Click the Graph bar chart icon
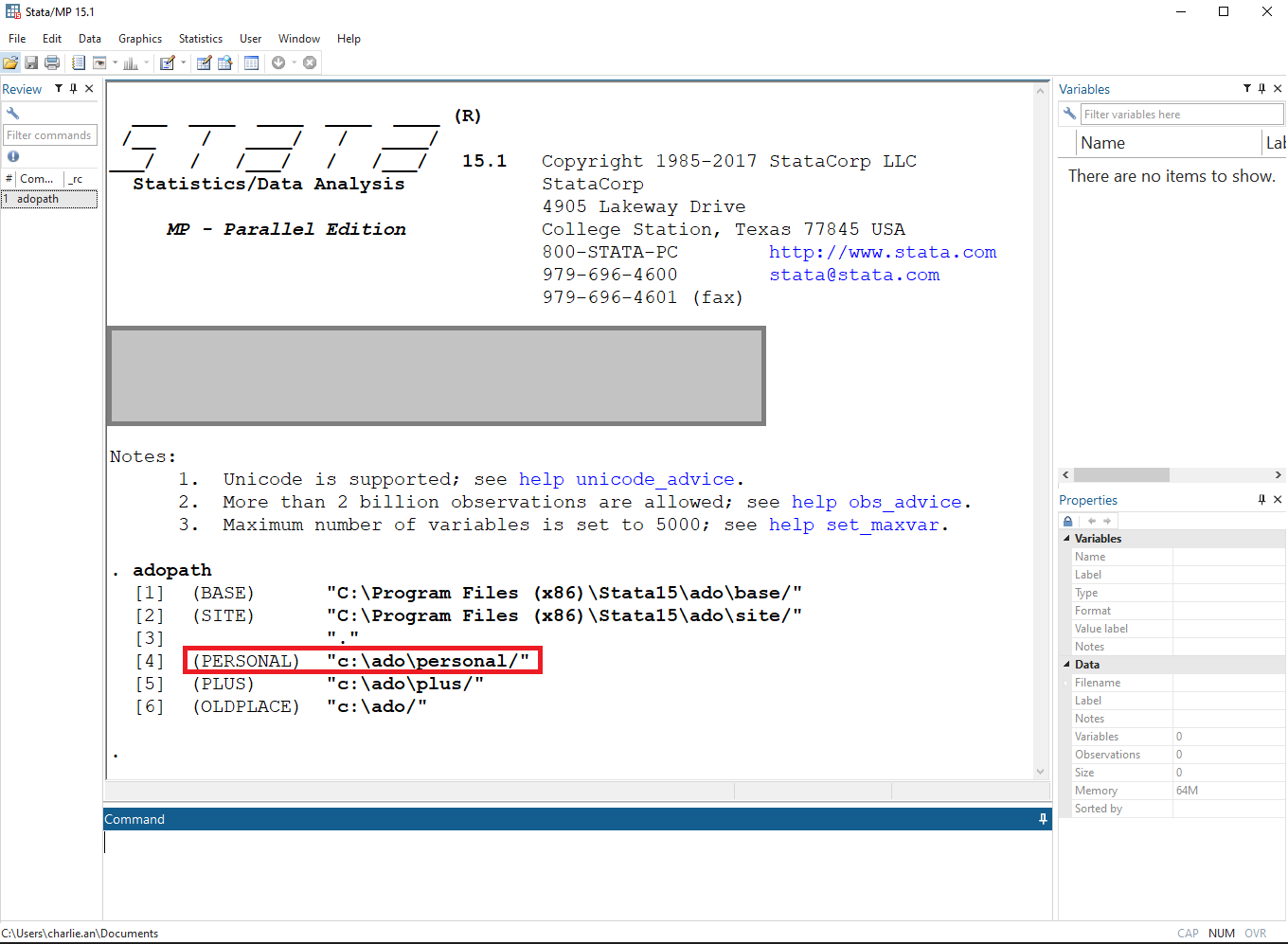 tap(131, 62)
